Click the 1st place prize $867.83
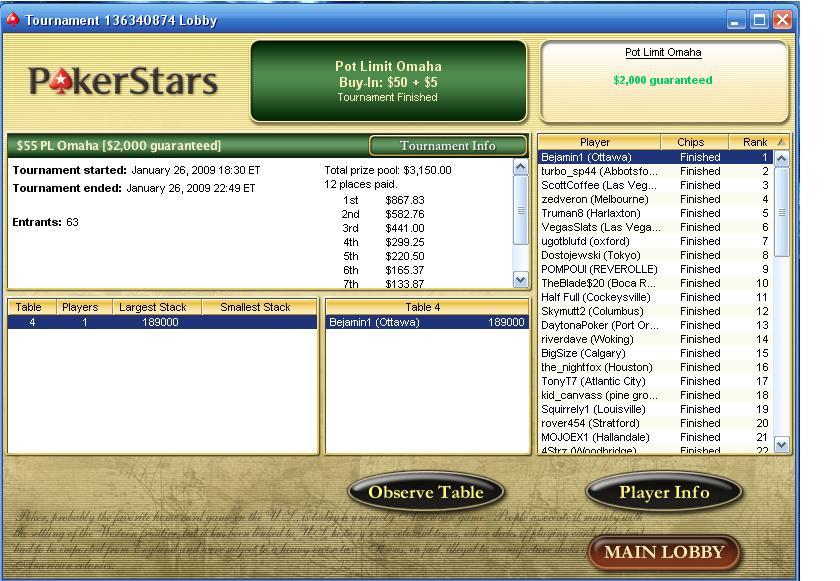This screenshot has height=581, width=840. tap(404, 200)
